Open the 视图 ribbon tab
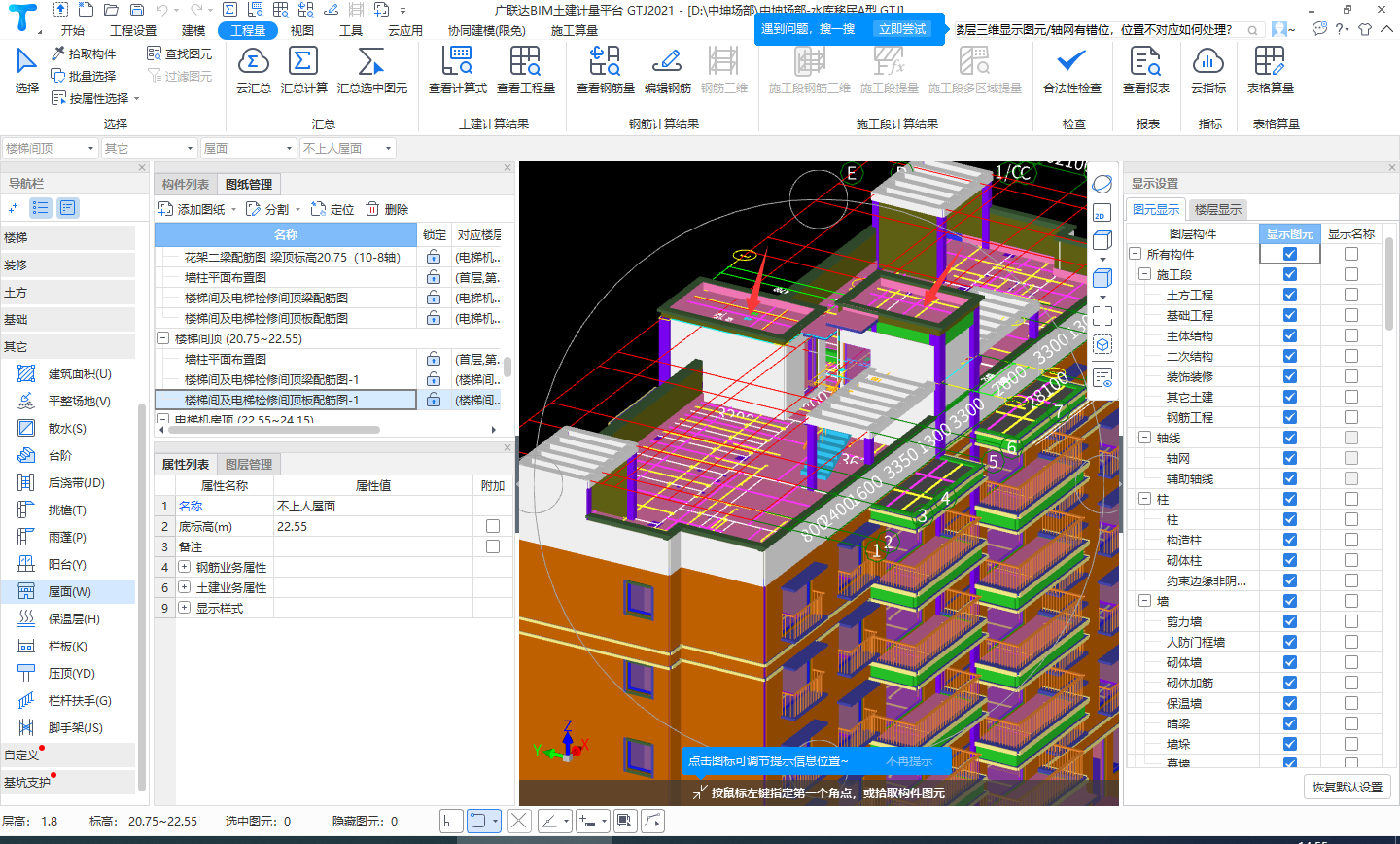Viewport: 1400px width, 844px height. click(x=302, y=30)
